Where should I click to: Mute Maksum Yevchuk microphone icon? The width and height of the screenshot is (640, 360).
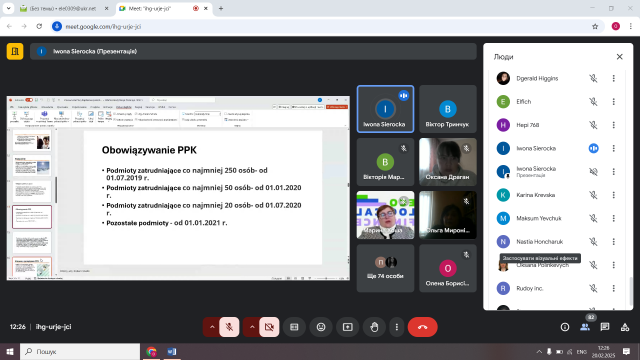[x=593, y=218]
